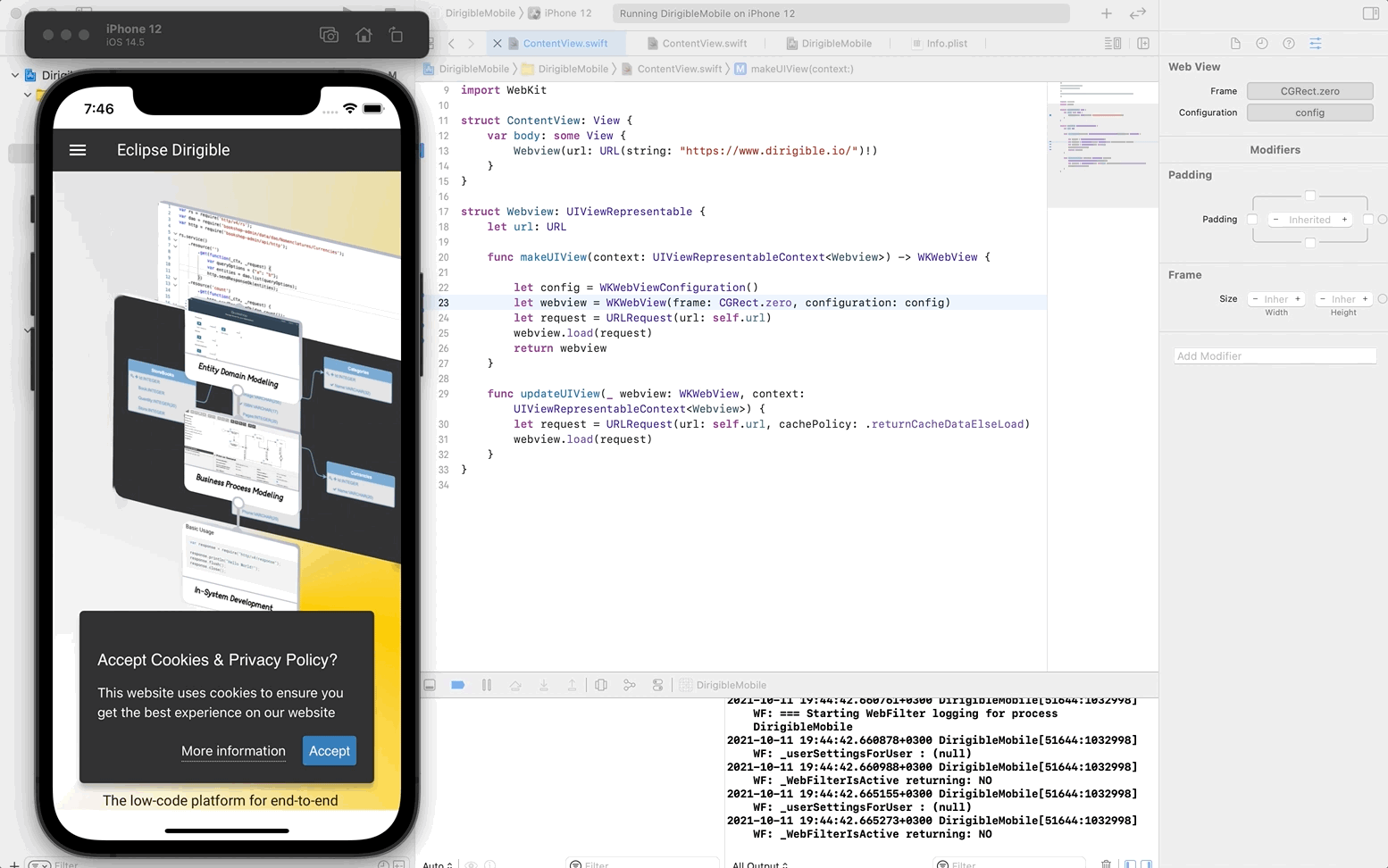This screenshot has width=1388, height=868.
Task: Increase frame Width with plus
Action: (1298, 299)
